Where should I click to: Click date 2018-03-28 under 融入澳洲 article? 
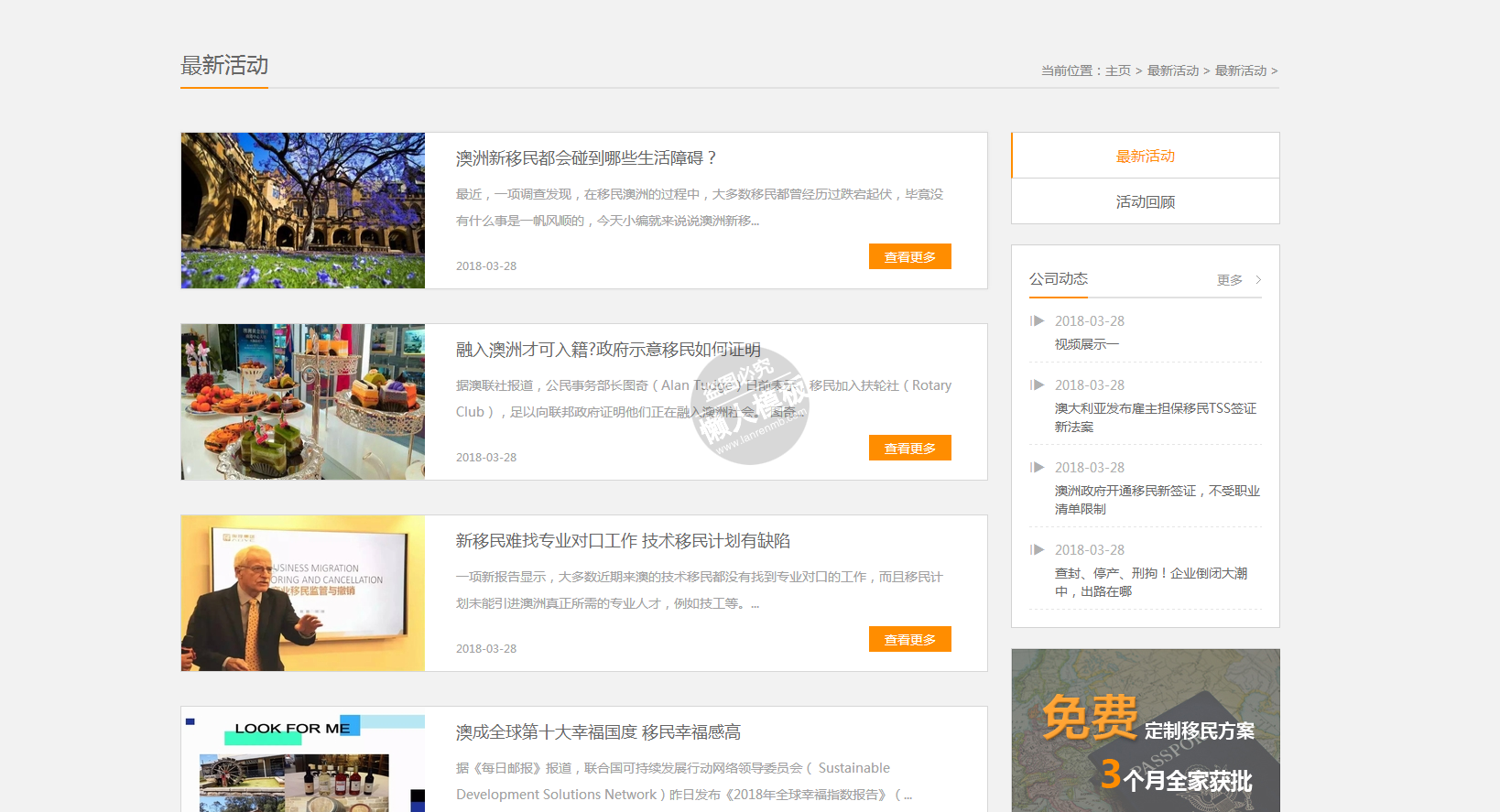point(486,458)
